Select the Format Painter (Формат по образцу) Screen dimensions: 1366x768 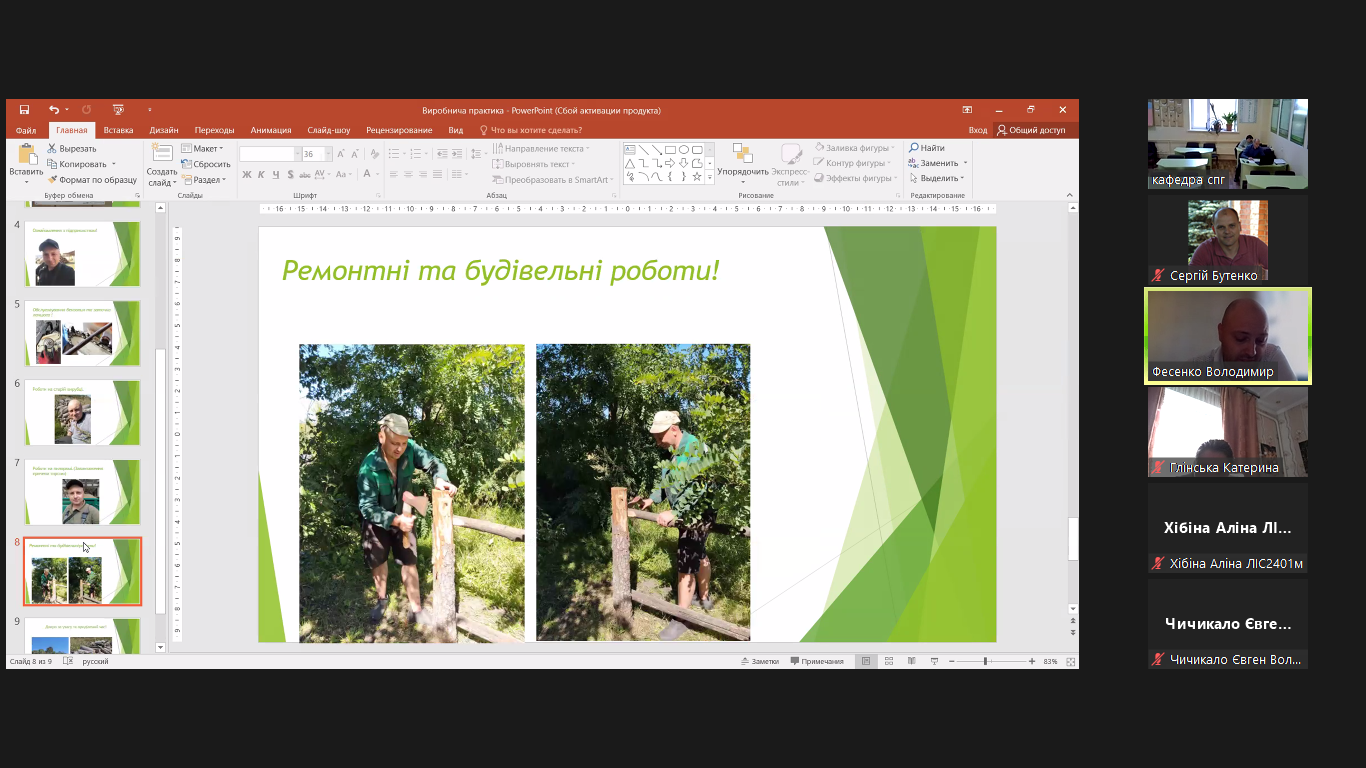click(x=91, y=180)
